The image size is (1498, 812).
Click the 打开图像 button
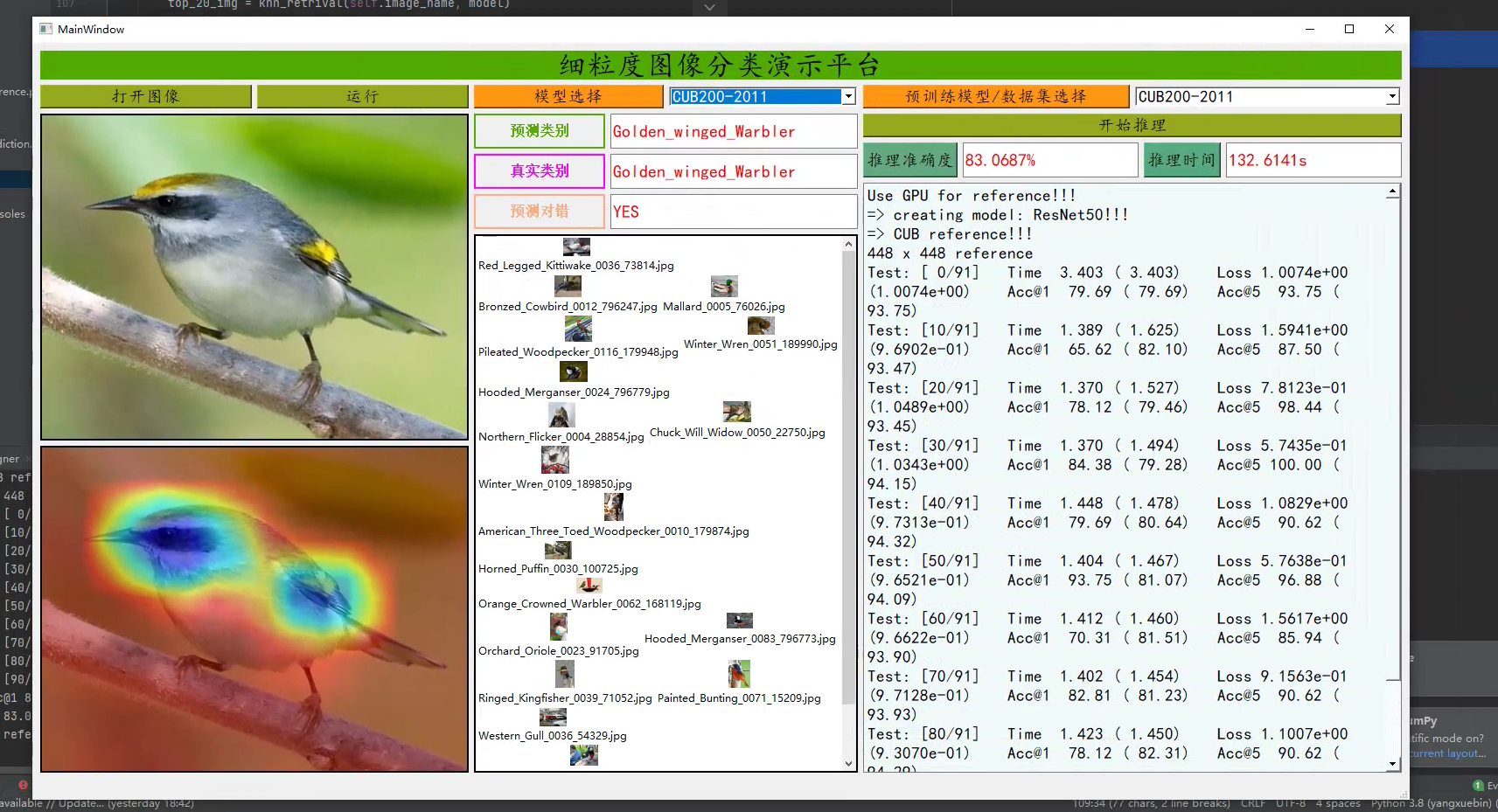coord(146,96)
